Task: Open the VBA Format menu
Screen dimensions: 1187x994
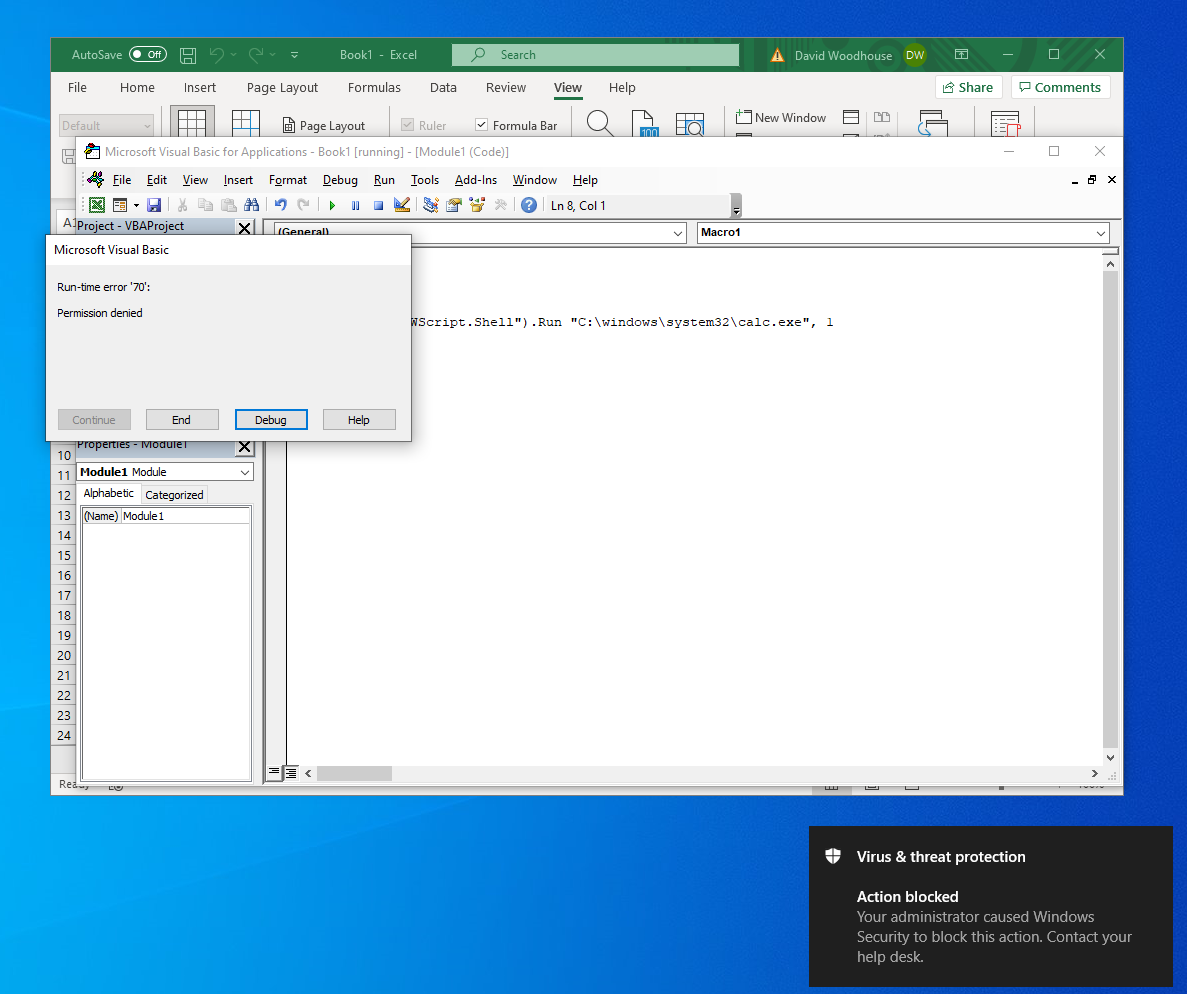Action: tap(288, 180)
